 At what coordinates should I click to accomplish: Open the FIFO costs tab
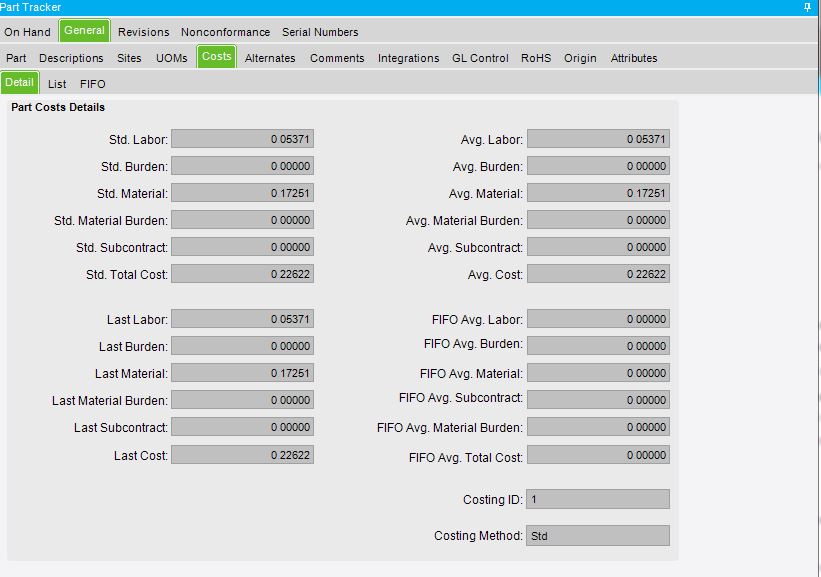click(x=93, y=84)
